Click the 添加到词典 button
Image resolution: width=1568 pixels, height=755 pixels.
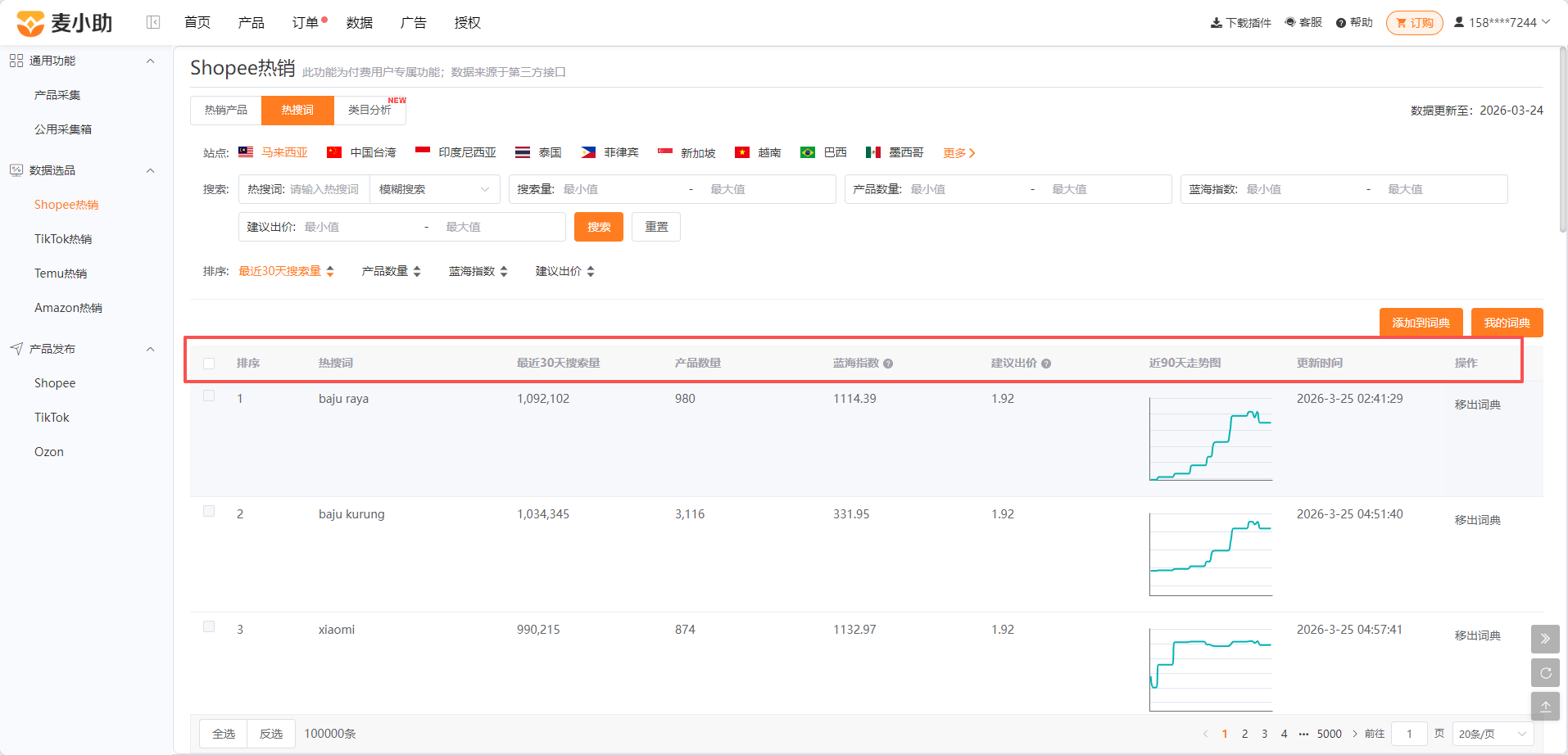[1421, 323]
